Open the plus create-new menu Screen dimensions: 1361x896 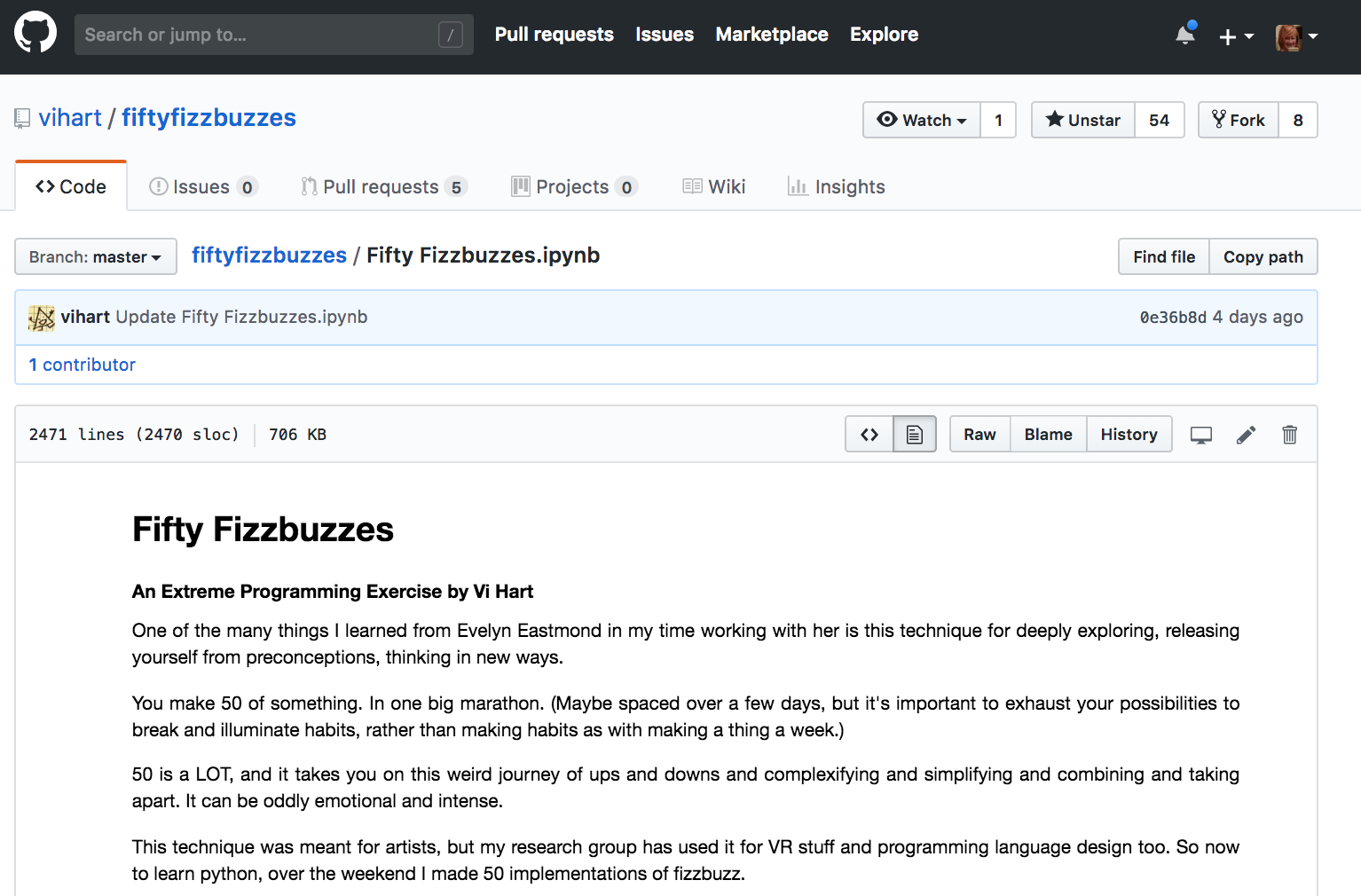click(x=1236, y=36)
